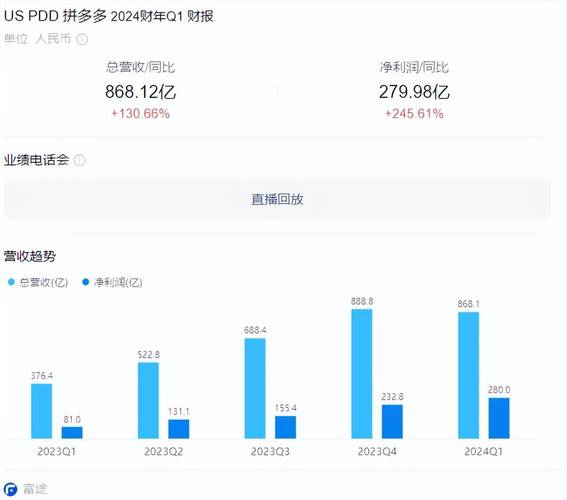Click the 营收趋势 section heading
567x500 pixels.
coord(30,256)
